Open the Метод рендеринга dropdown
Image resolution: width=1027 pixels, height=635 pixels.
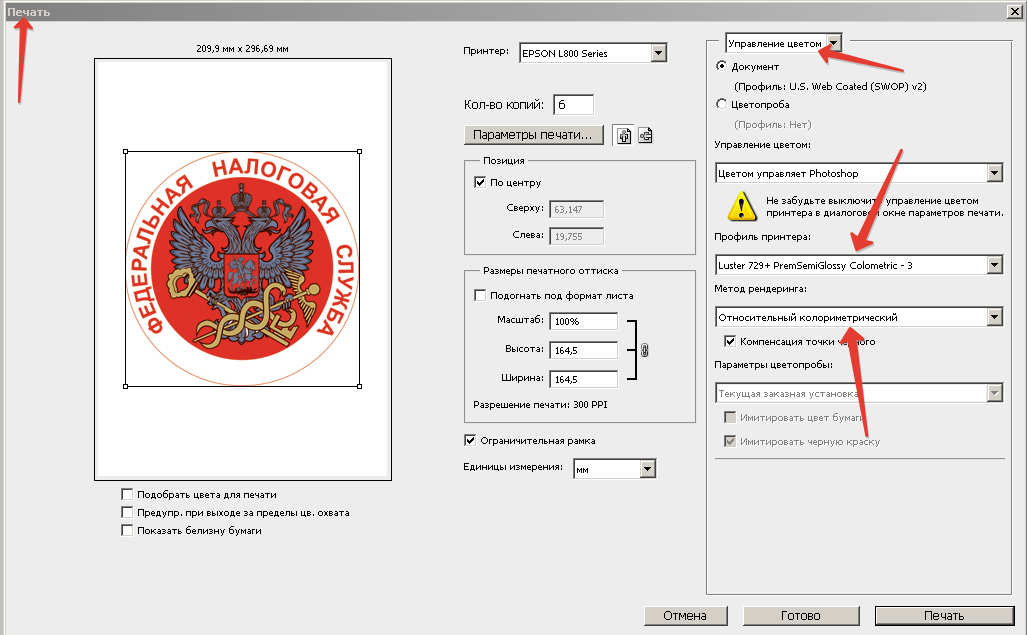click(x=859, y=318)
